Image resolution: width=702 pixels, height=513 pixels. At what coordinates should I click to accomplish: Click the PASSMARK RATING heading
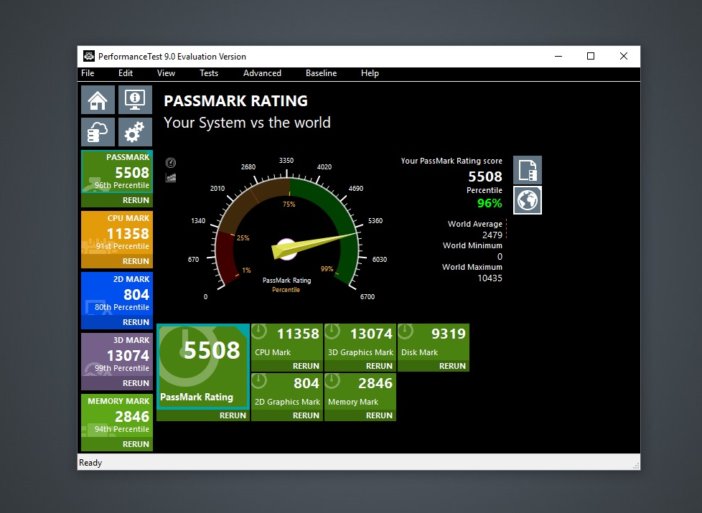(235, 101)
